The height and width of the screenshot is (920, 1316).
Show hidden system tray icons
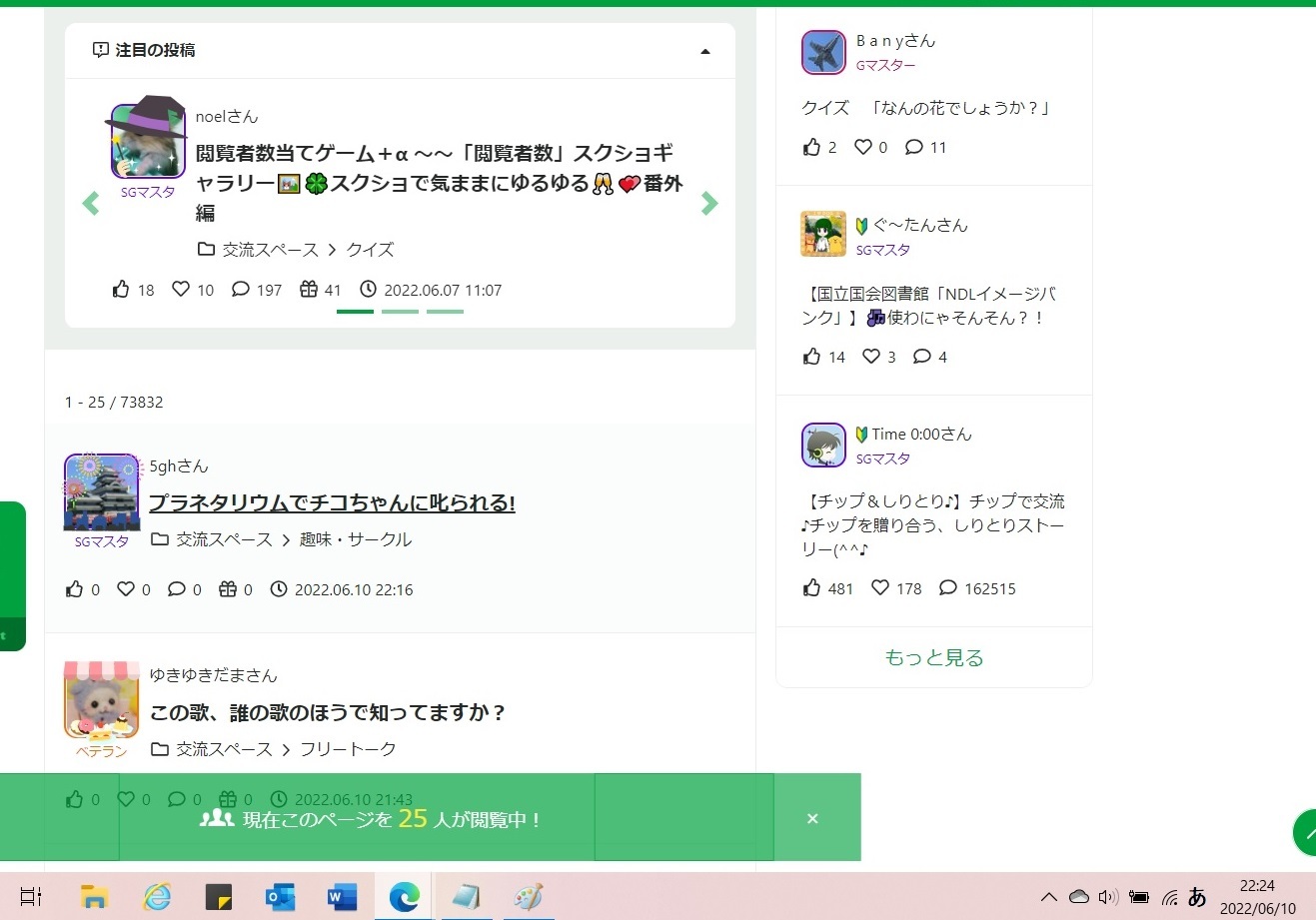[x=1048, y=897]
